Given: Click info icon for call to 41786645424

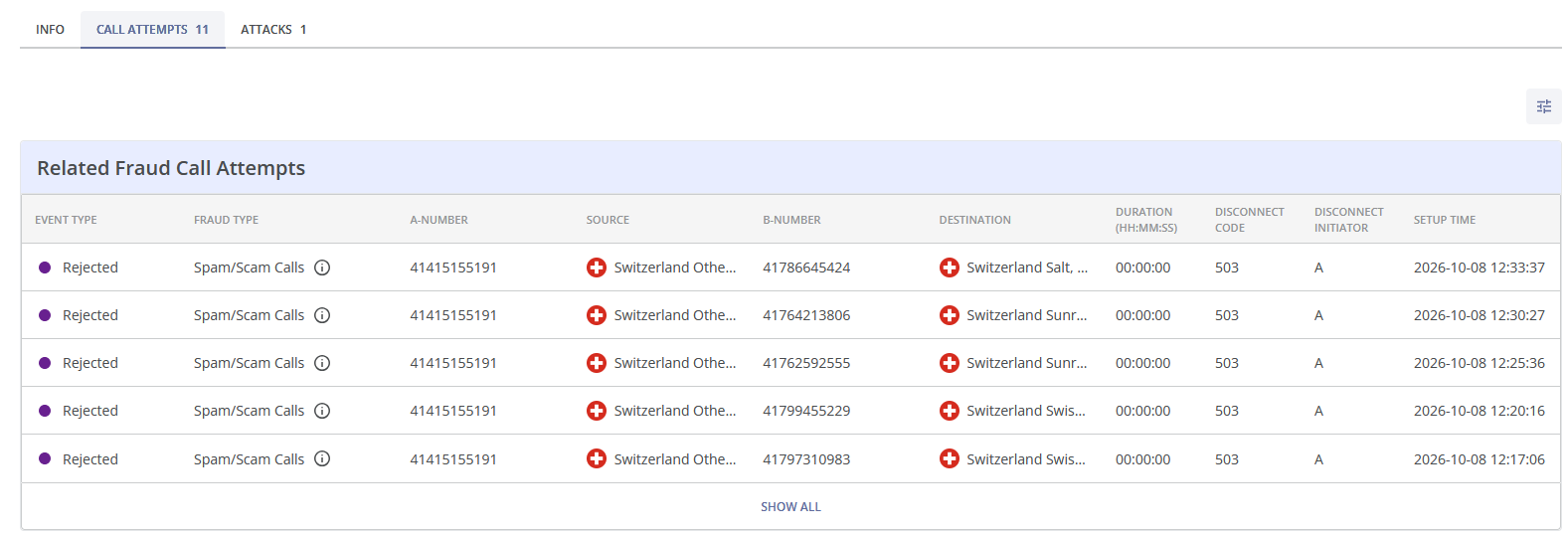Looking at the screenshot, I should [x=322, y=268].
